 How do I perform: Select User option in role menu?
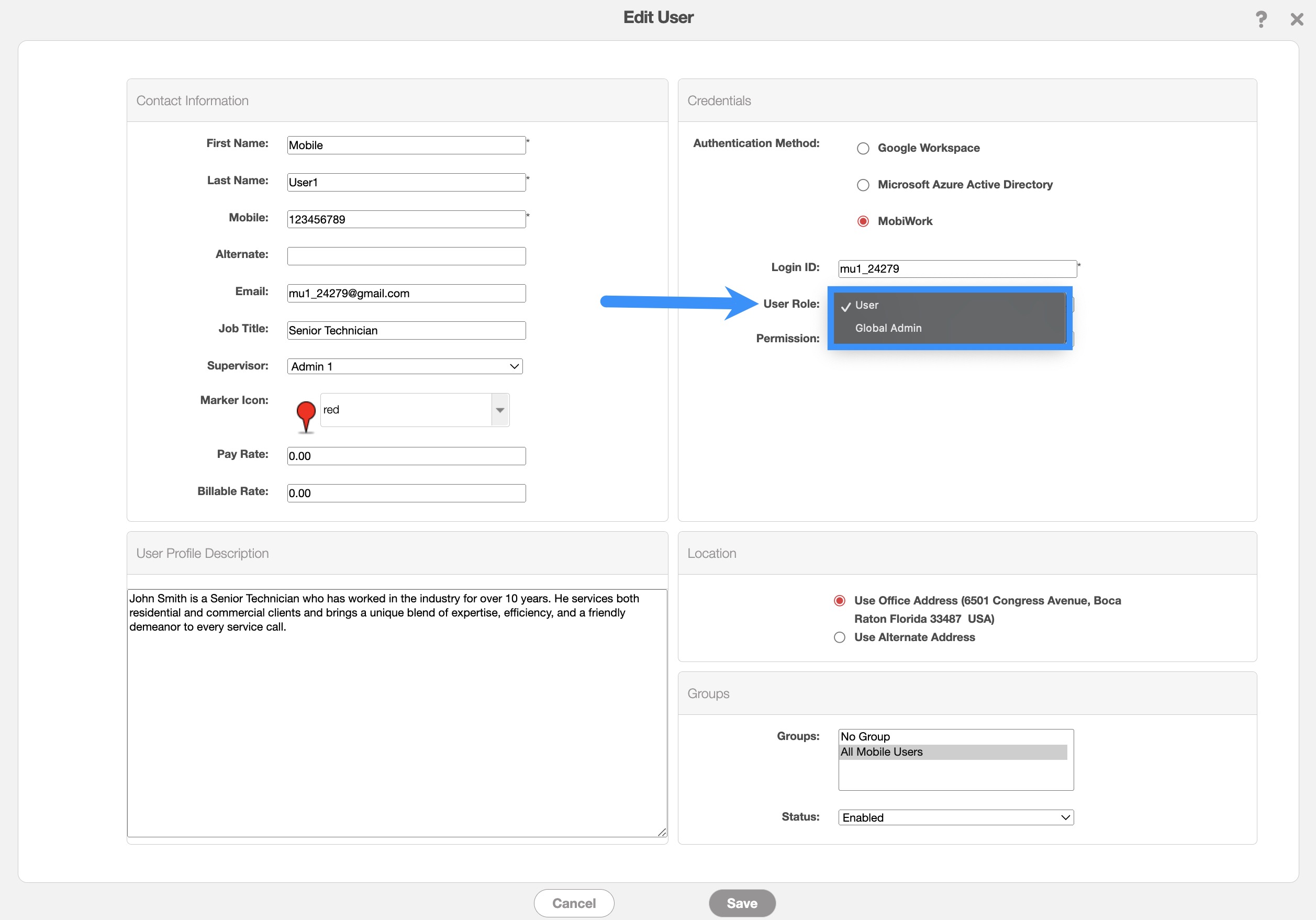pos(867,305)
